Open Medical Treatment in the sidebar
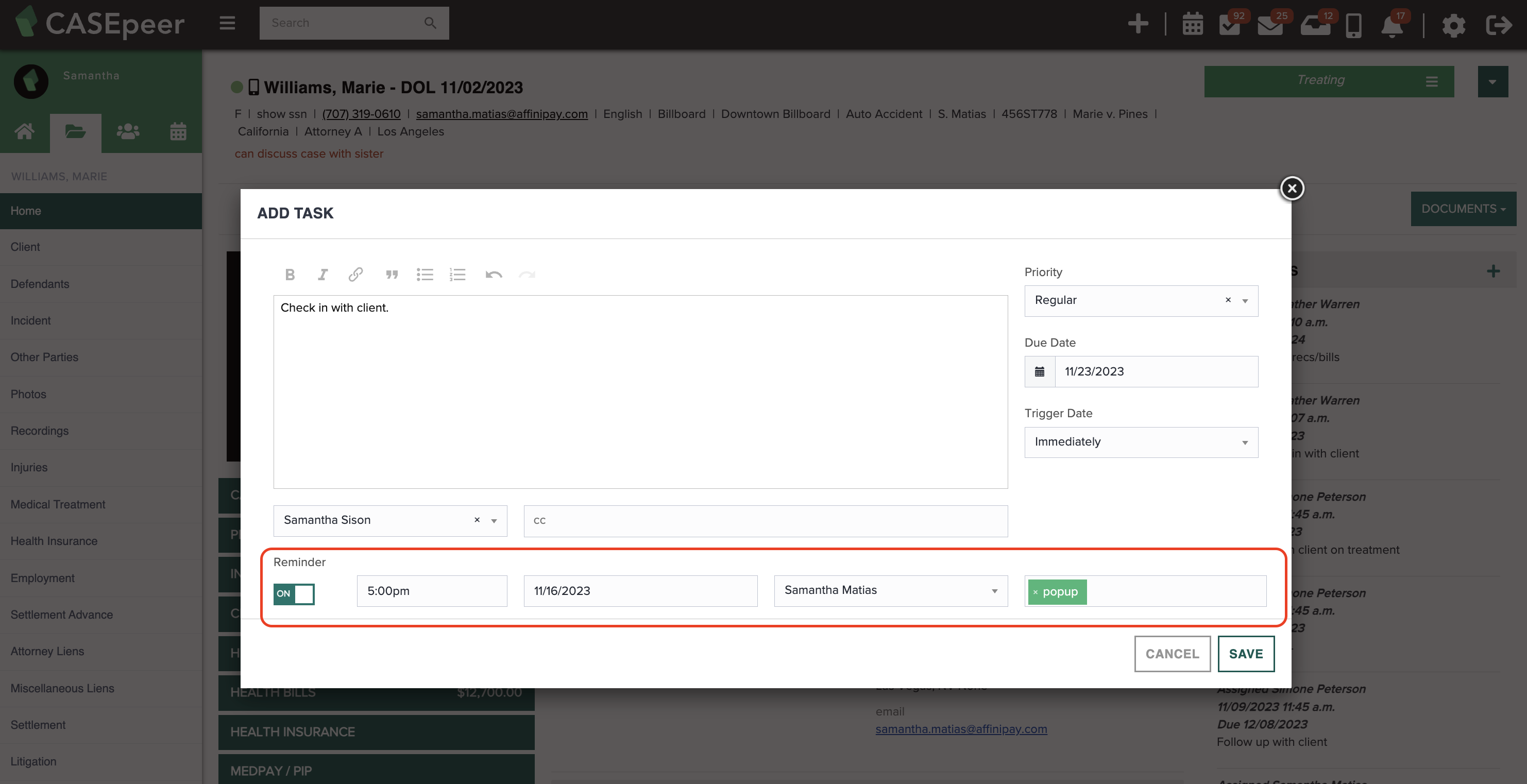The width and height of the screenshot is (1527, 784). coord(58,504)
